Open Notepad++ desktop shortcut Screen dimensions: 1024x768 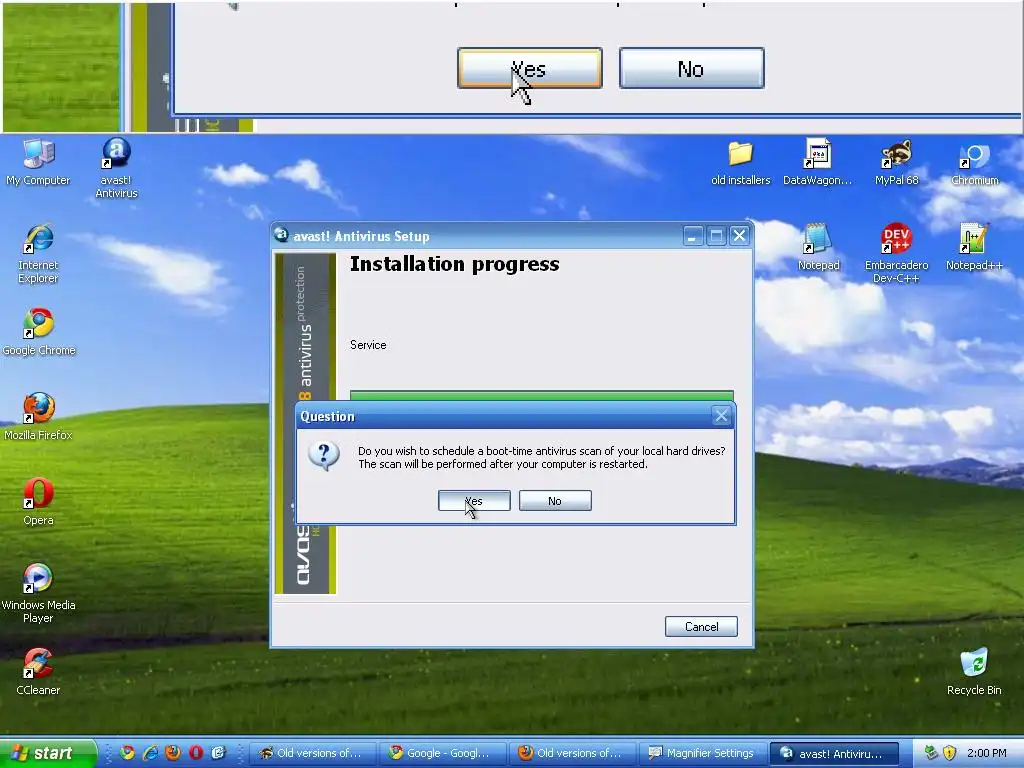pos(974,247)
